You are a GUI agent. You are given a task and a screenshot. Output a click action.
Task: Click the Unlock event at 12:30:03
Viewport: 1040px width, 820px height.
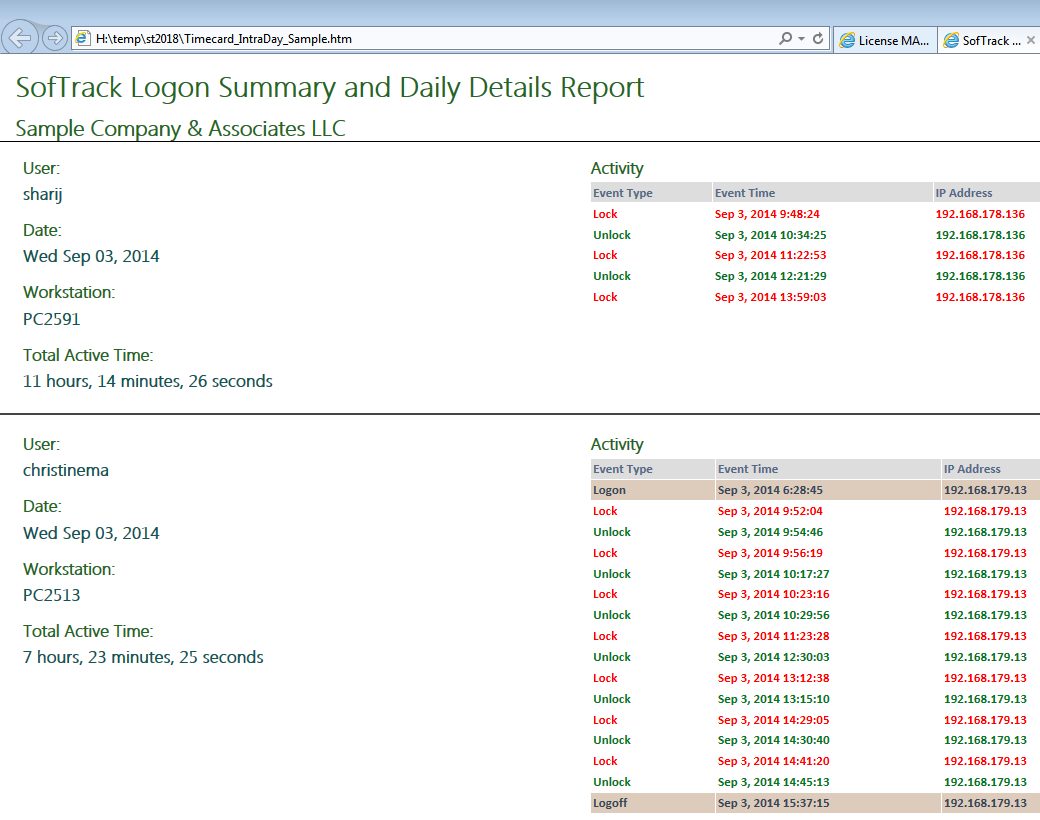612,657
